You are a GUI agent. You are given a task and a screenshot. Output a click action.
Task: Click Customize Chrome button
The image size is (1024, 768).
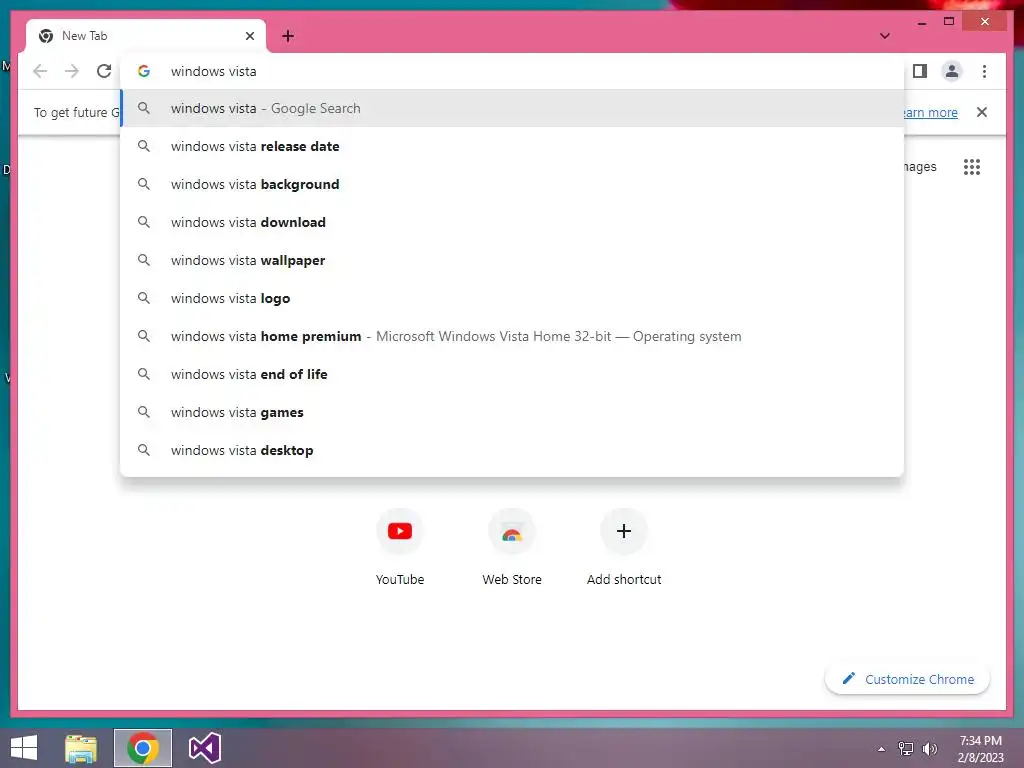coord(908,679)
